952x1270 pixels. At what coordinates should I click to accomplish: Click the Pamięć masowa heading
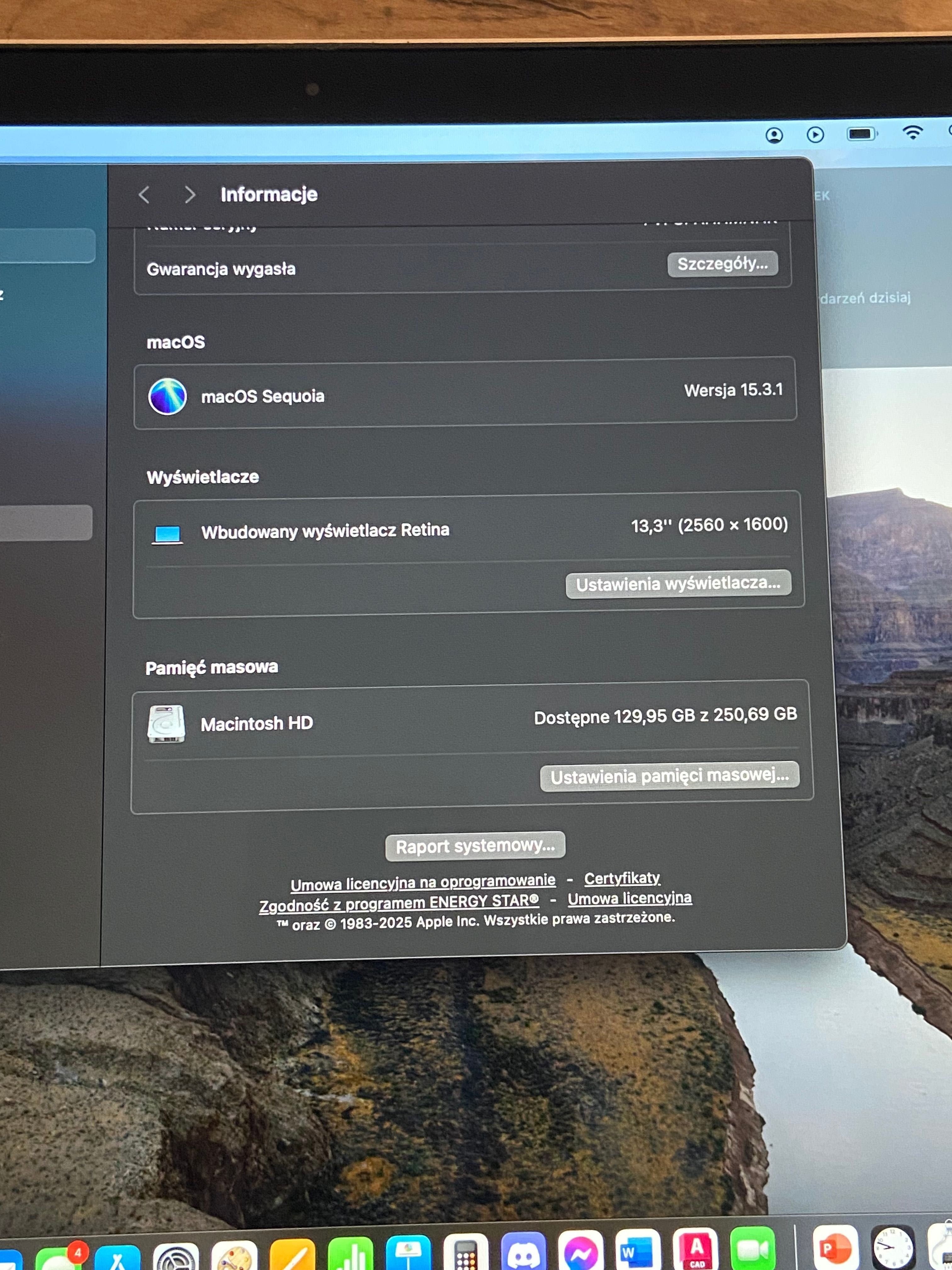click(x=212, y=668)
